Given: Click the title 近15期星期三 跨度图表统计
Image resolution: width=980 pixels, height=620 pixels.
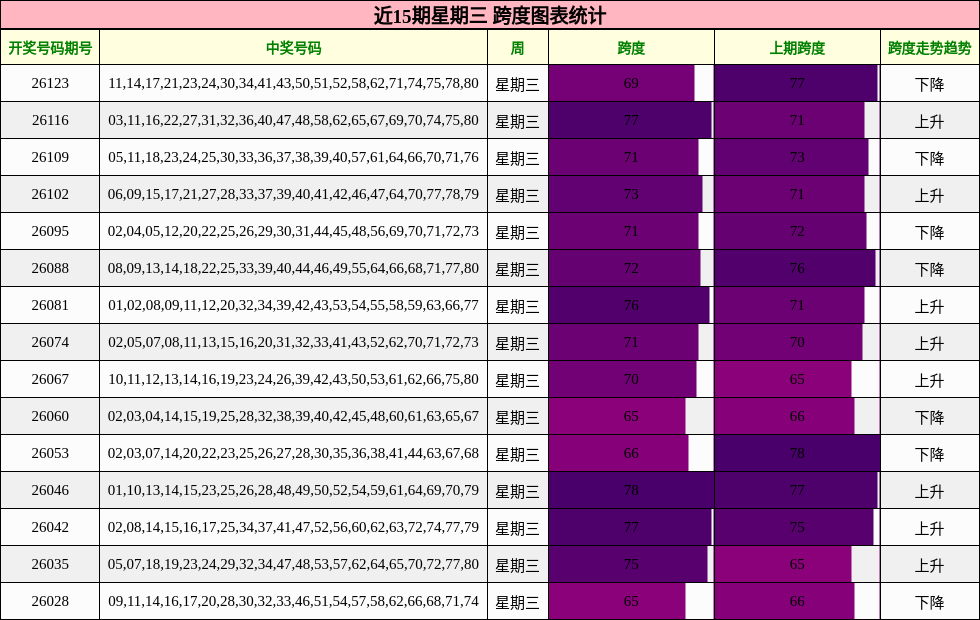Looking at the screenshot, I should (489, 15).
